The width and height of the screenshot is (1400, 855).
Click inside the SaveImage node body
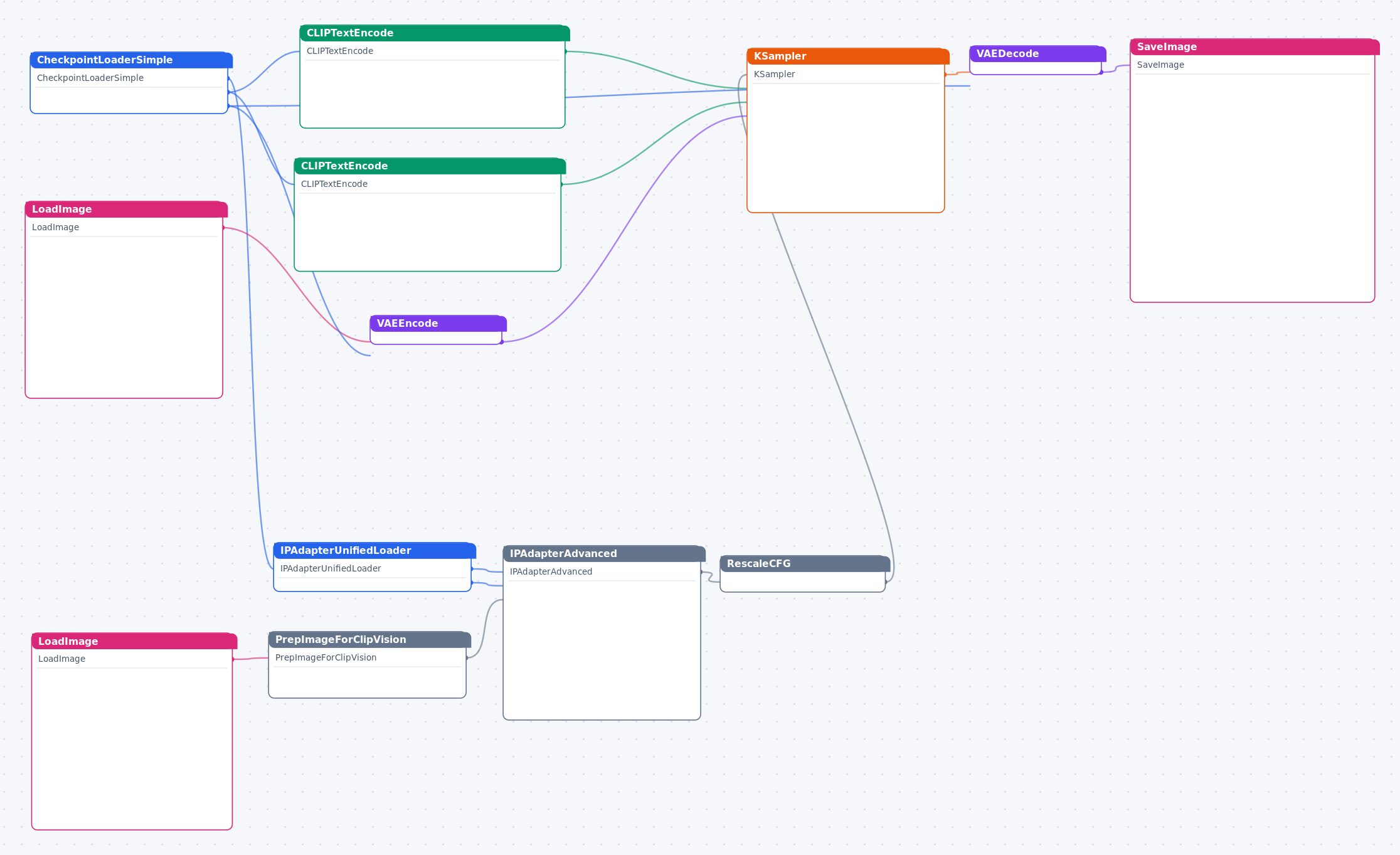click(x=1252, y=188)
